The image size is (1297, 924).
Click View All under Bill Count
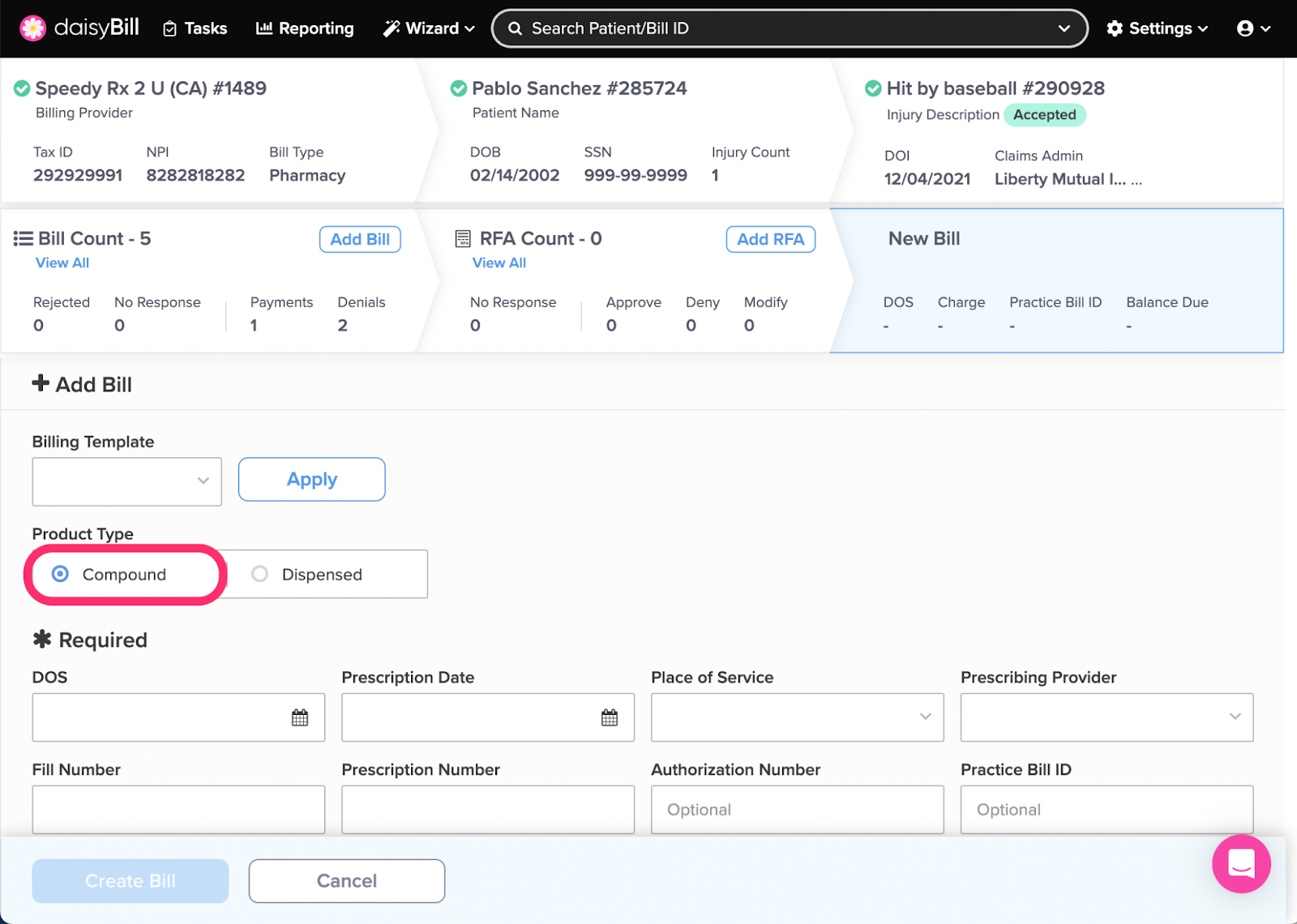[62, 263]
